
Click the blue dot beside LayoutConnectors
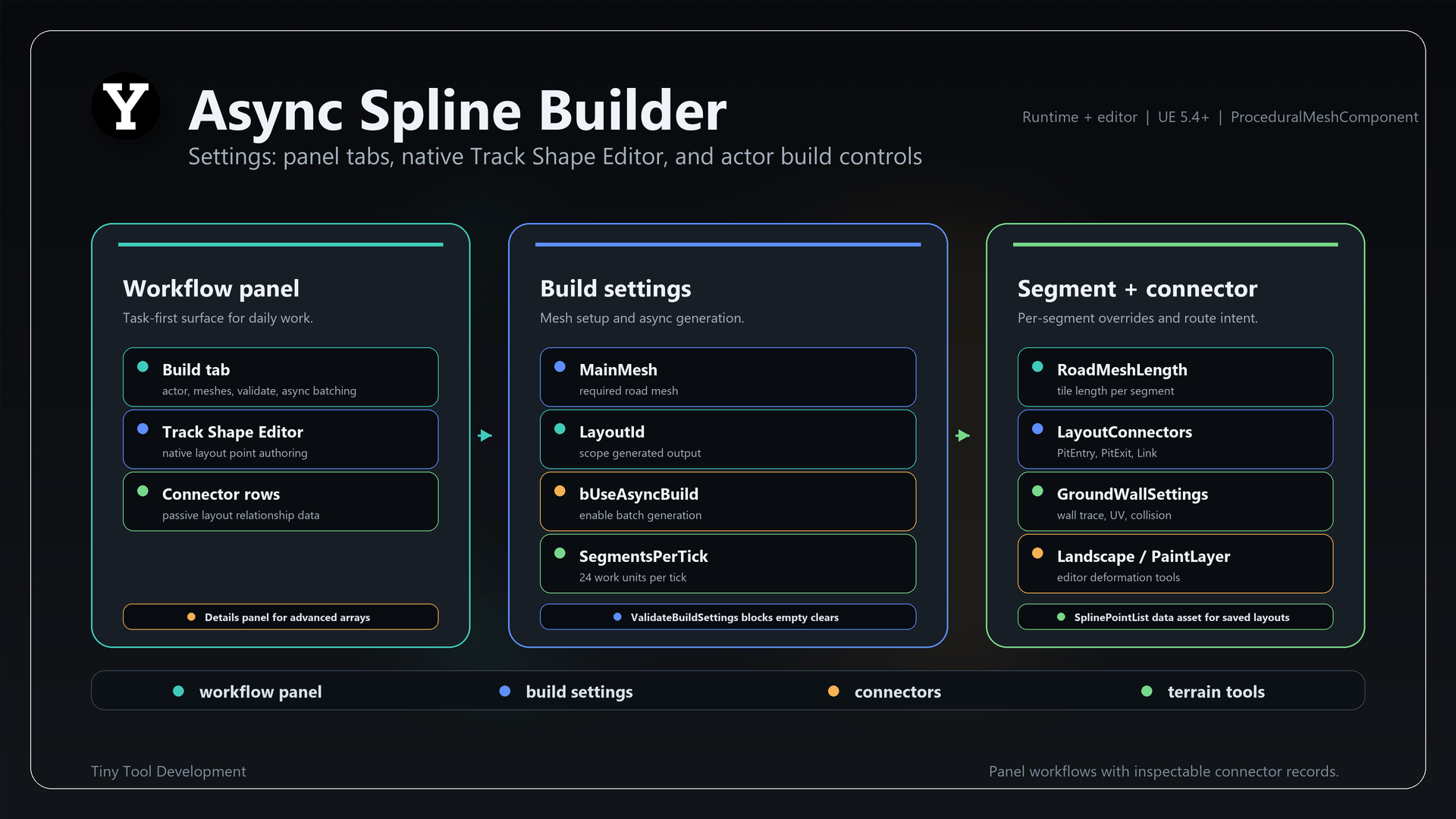[1037, 428]
